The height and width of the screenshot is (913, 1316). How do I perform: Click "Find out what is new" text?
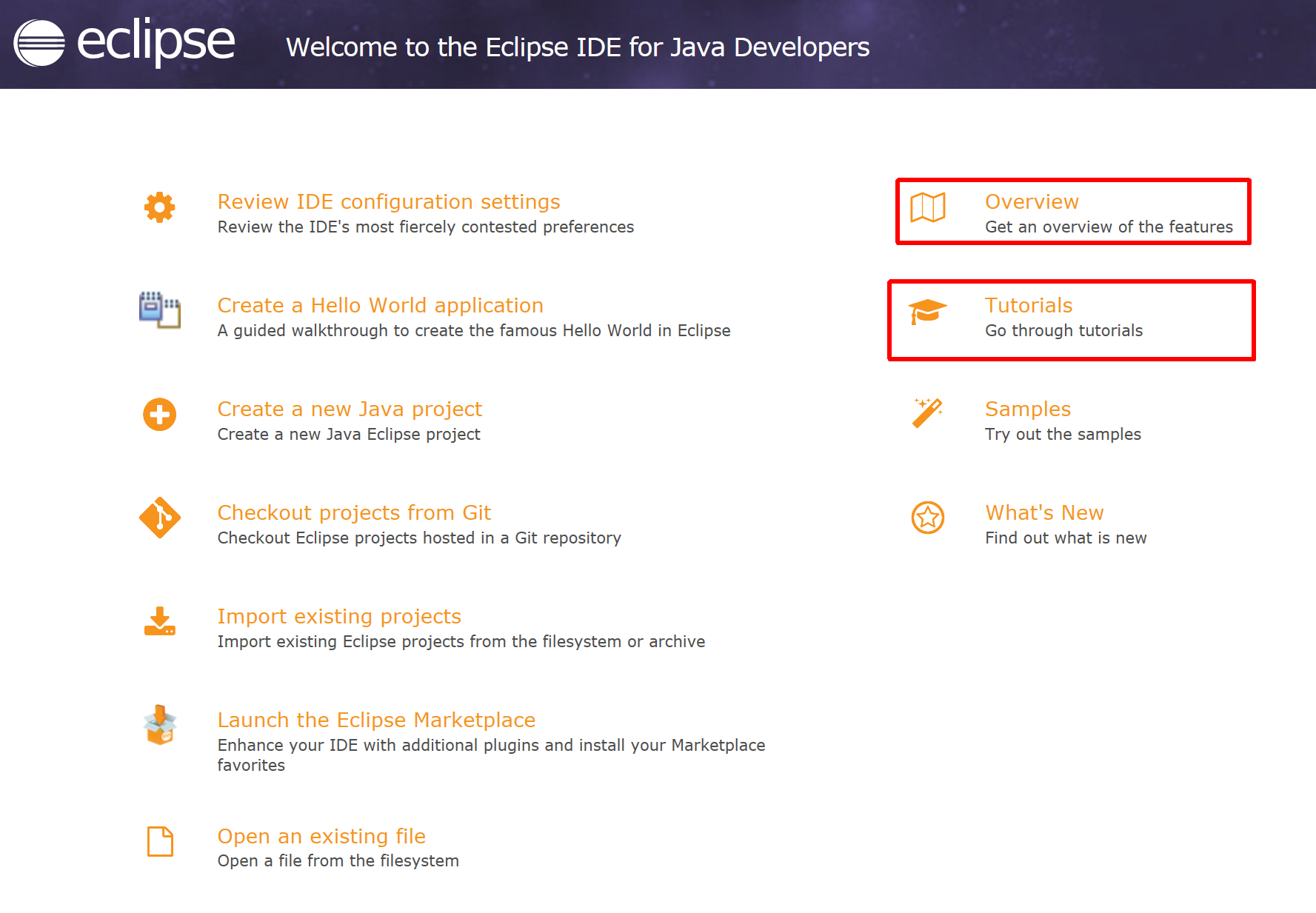pyautogui.click(x=1066, y=538)
